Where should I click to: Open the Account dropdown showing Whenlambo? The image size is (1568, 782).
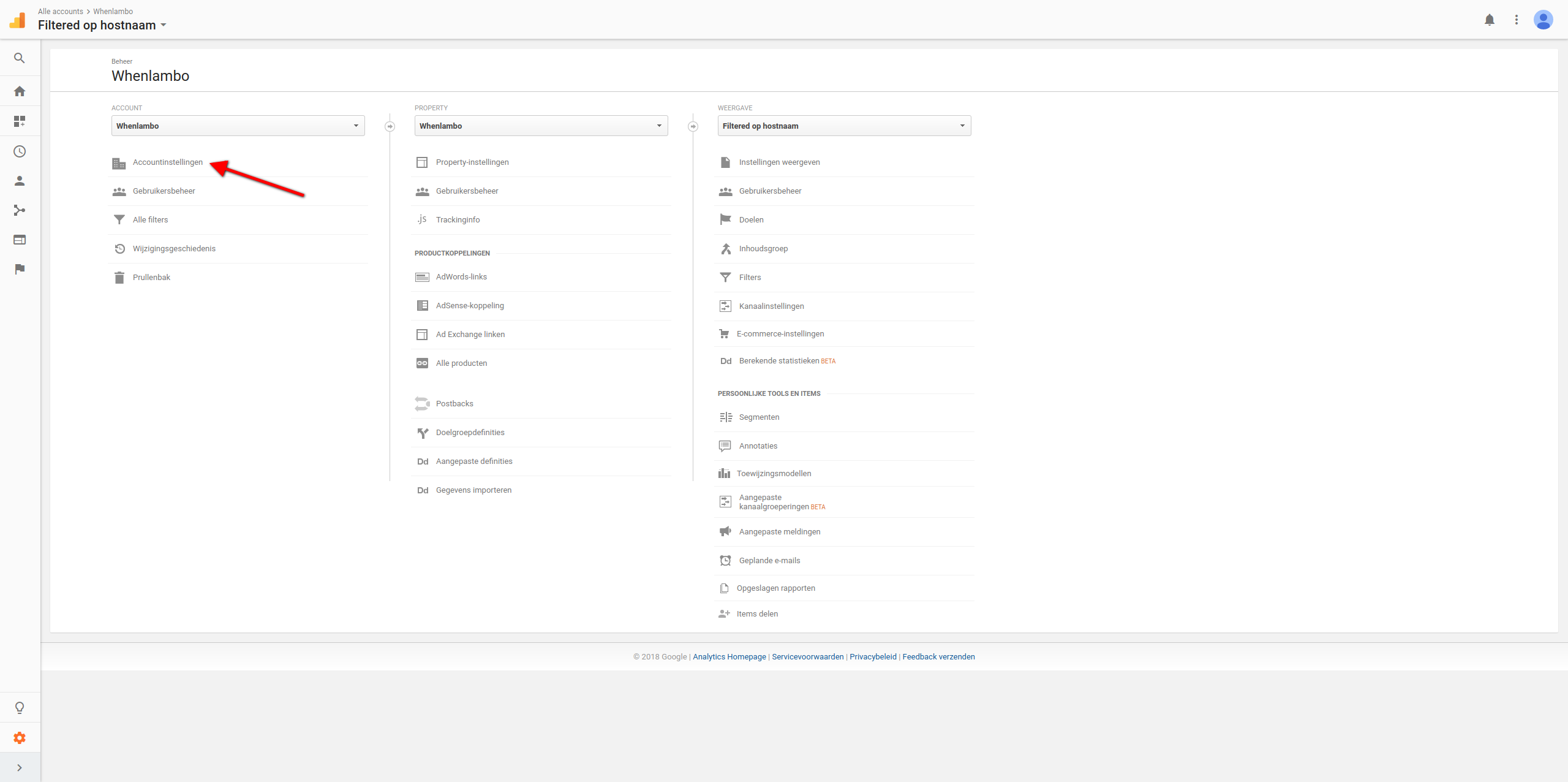pyautogui.click(x=238, y=126)
